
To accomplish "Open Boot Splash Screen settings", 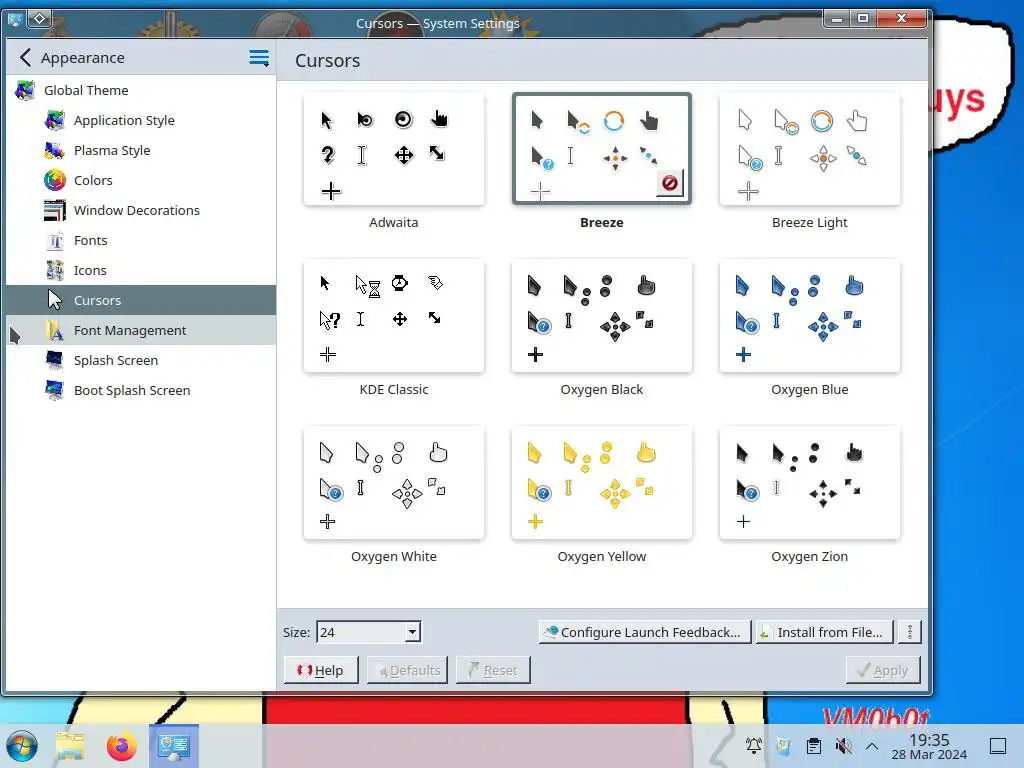I will [141, 391].
